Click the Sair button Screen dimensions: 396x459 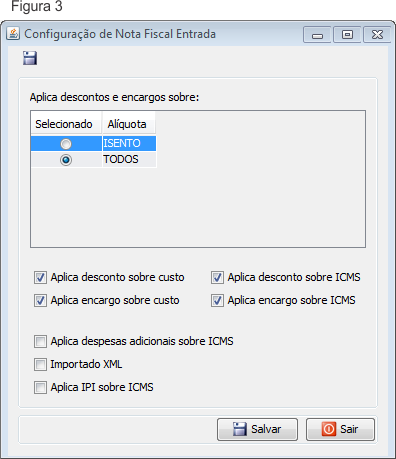click(340, 429)
